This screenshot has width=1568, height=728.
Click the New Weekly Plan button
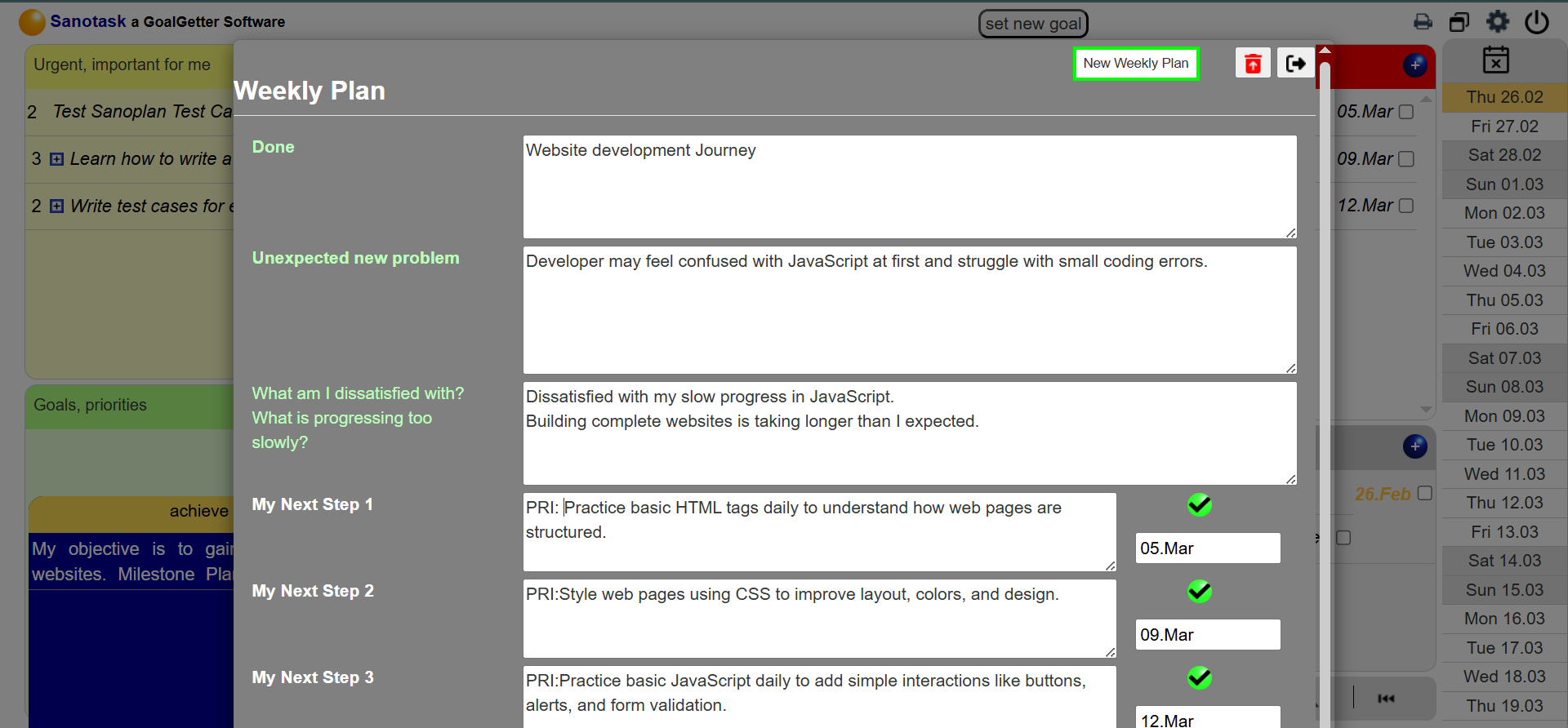1135,64
